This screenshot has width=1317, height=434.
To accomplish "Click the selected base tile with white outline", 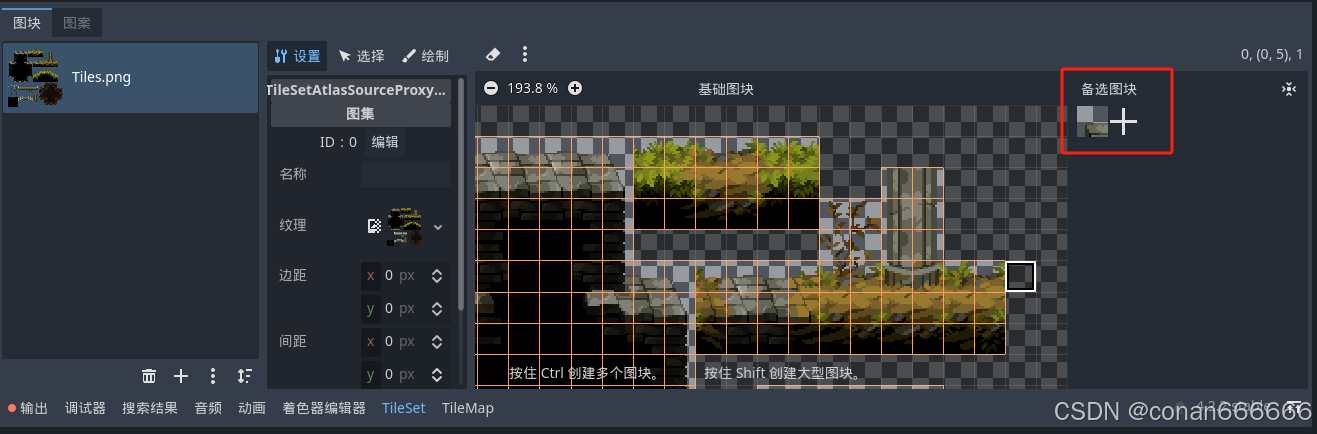I will (x=1020, y=277).
